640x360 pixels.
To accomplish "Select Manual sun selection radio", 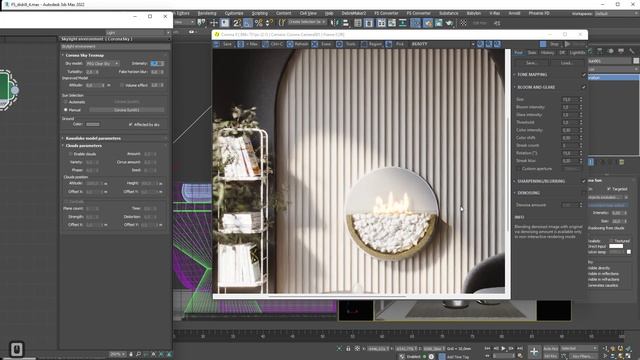I will pos(65,110).
